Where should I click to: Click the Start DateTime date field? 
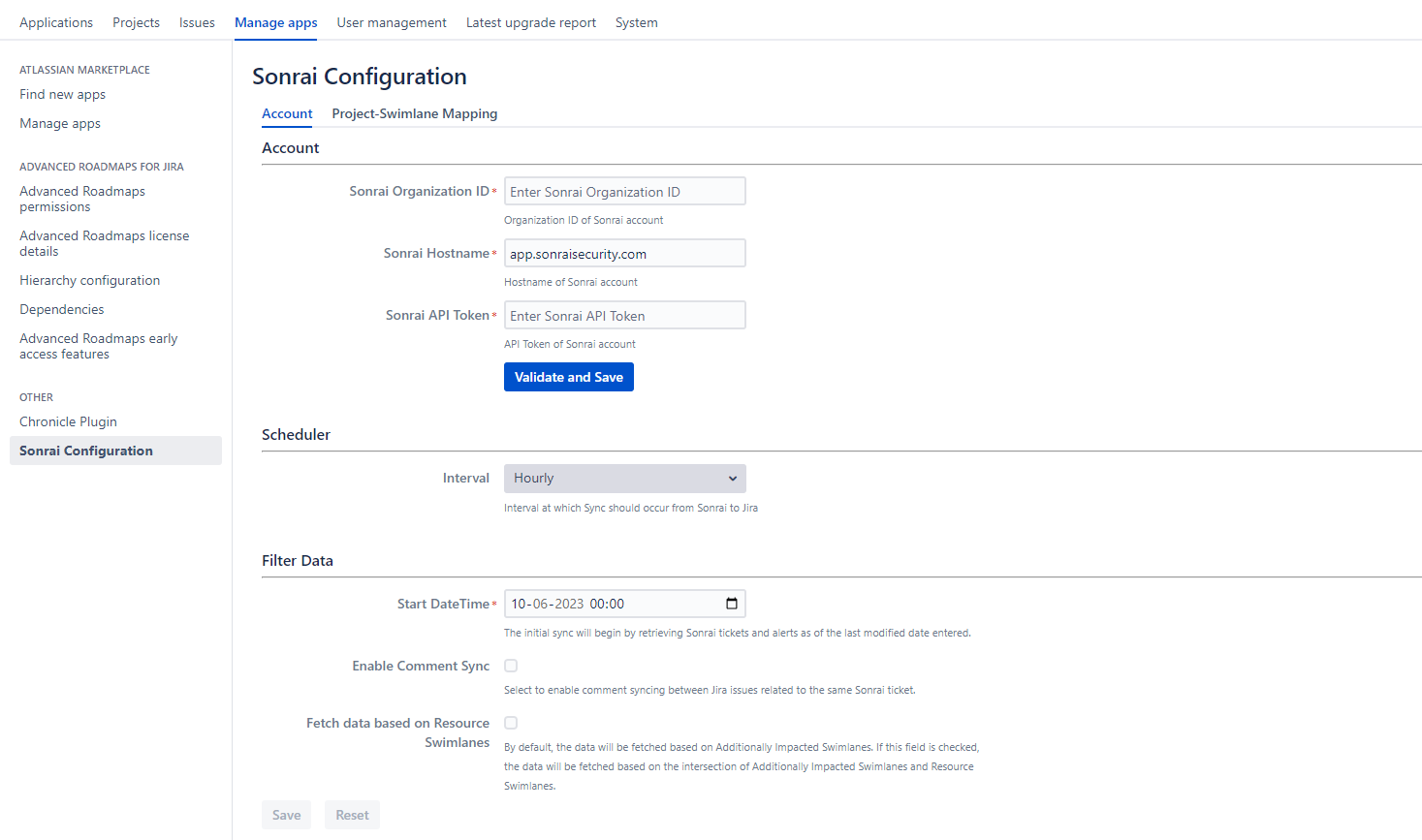tap(625, 604)
